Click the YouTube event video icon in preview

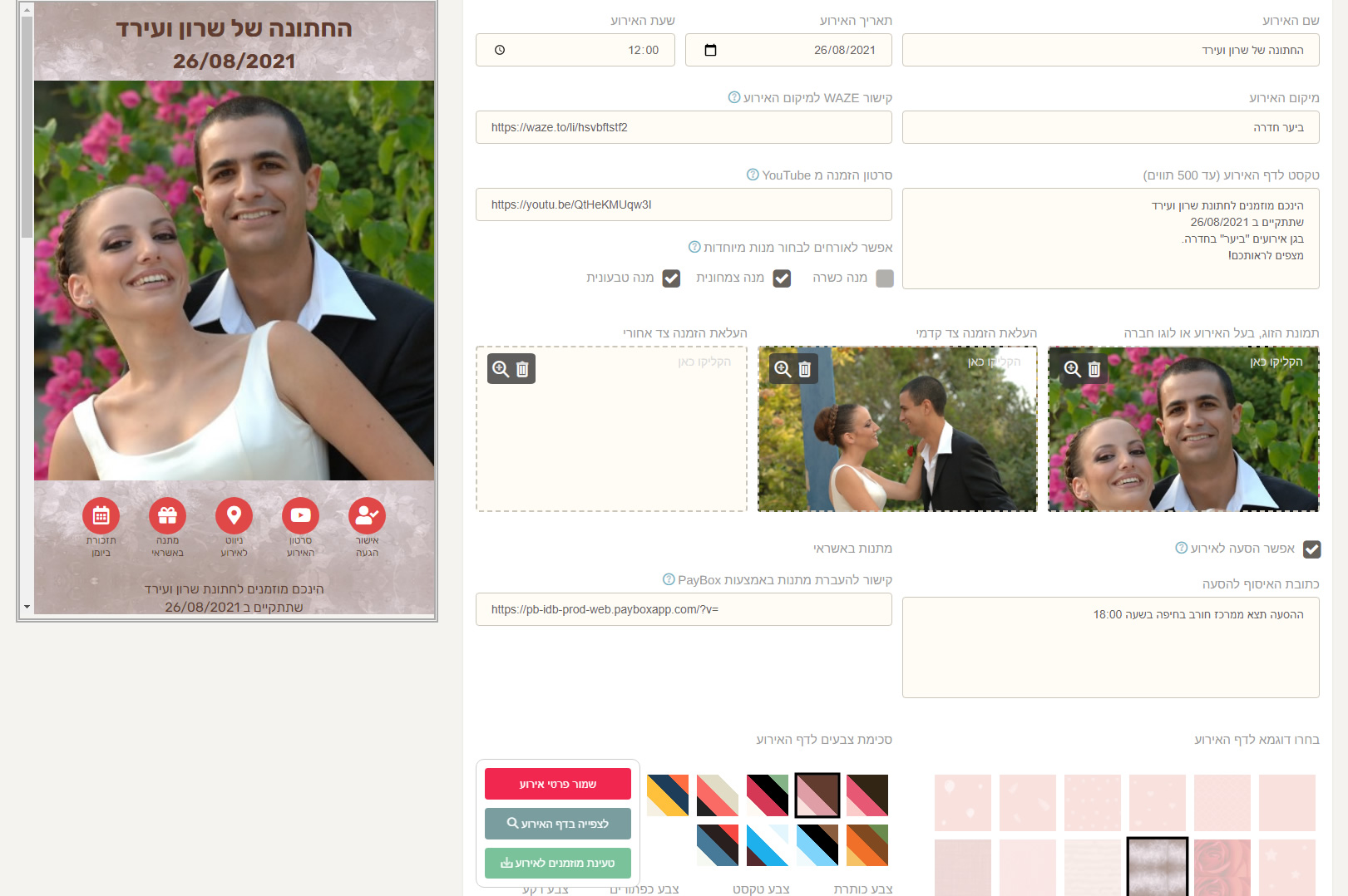click(x=300, y=516)
